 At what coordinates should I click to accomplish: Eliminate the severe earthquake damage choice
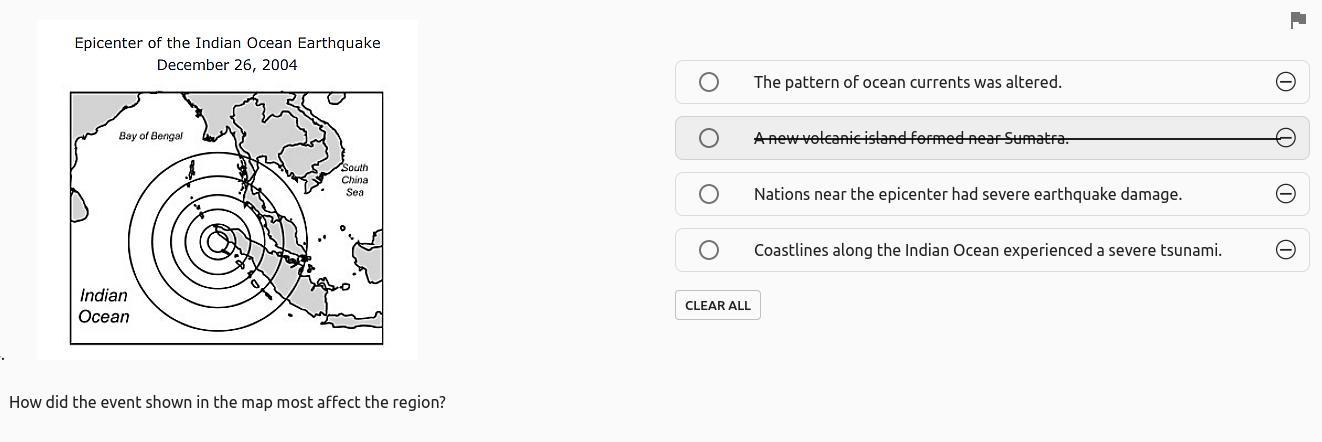tap(1286, 194)
